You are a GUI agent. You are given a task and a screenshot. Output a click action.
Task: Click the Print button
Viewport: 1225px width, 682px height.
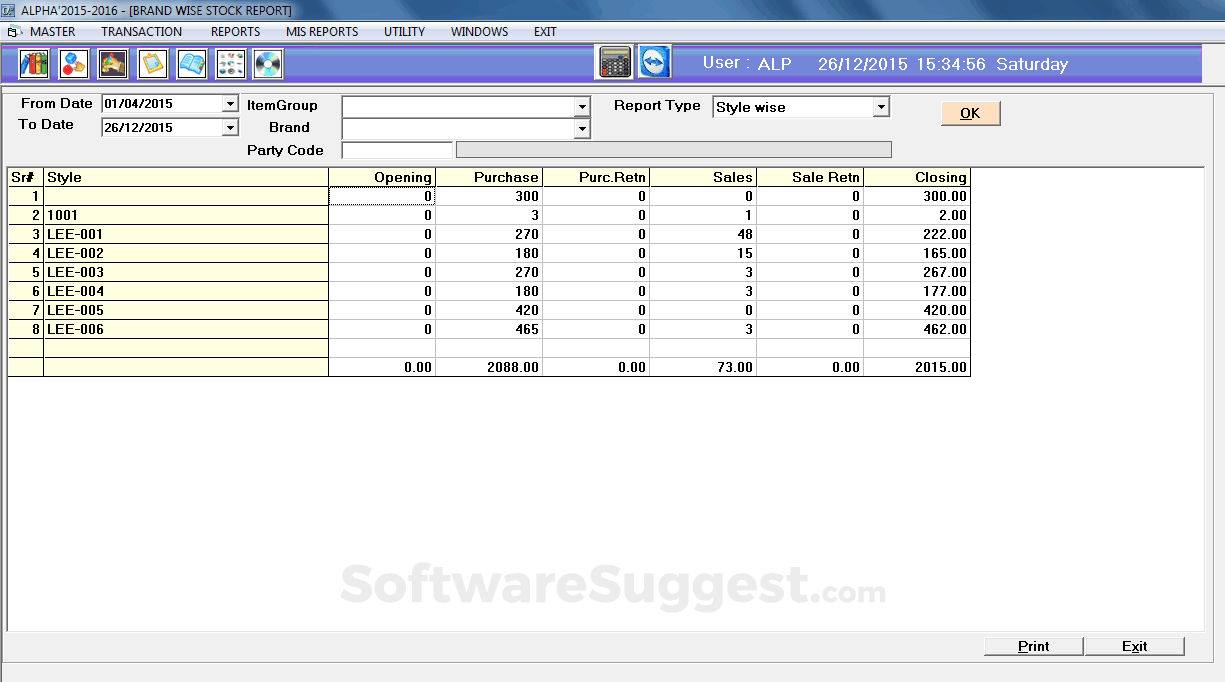point(1033,645)
